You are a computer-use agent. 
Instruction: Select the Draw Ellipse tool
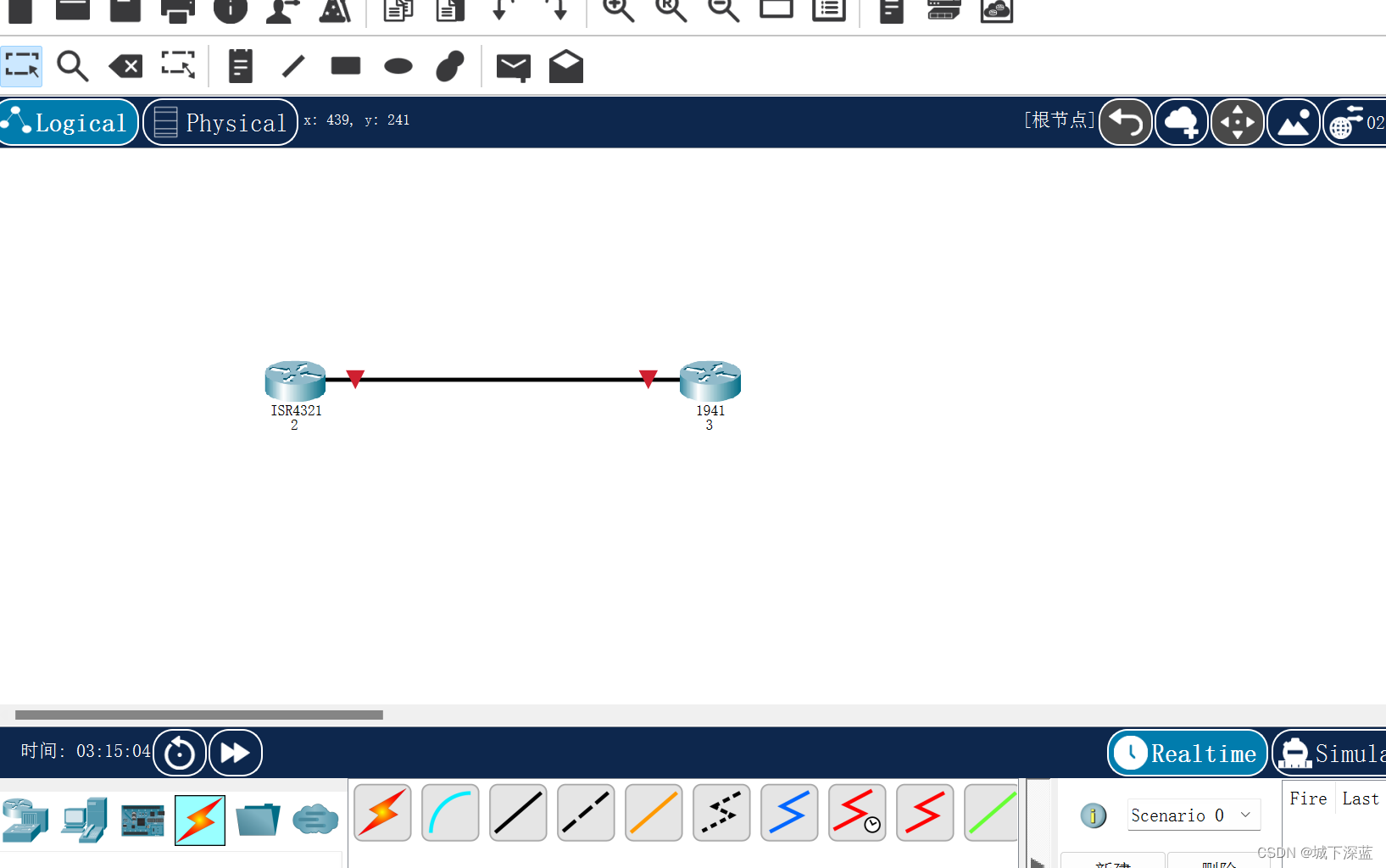coord(398,66)
